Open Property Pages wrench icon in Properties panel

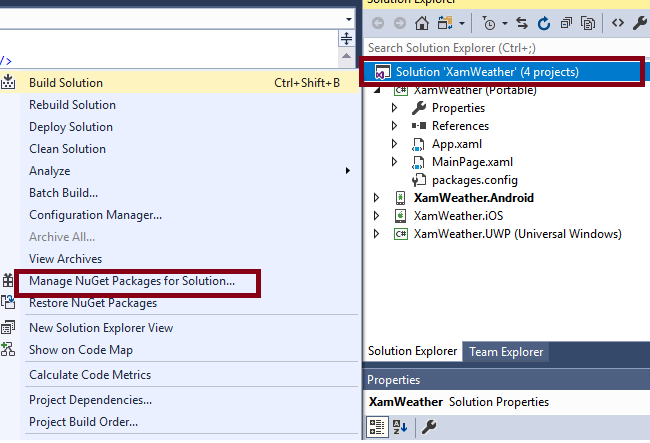[x=428, y=427]
